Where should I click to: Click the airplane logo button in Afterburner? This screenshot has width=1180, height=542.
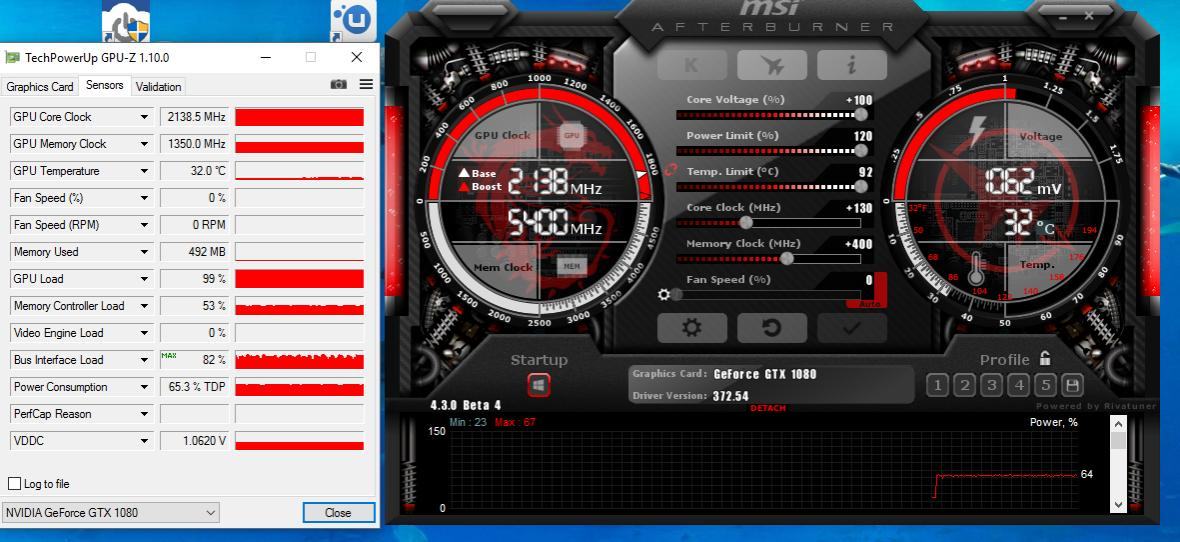(x=772, y=65)
